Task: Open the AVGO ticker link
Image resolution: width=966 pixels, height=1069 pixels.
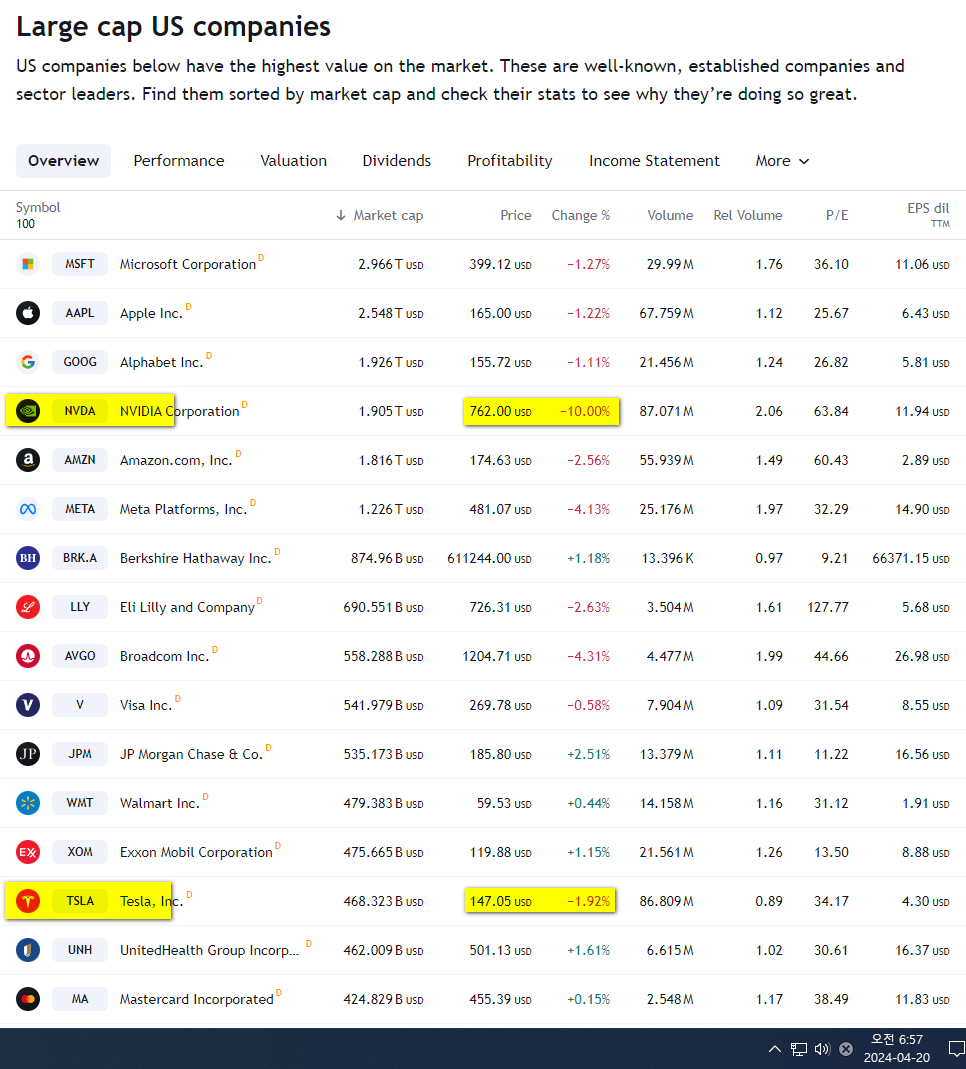Action: tap(80, 656)
